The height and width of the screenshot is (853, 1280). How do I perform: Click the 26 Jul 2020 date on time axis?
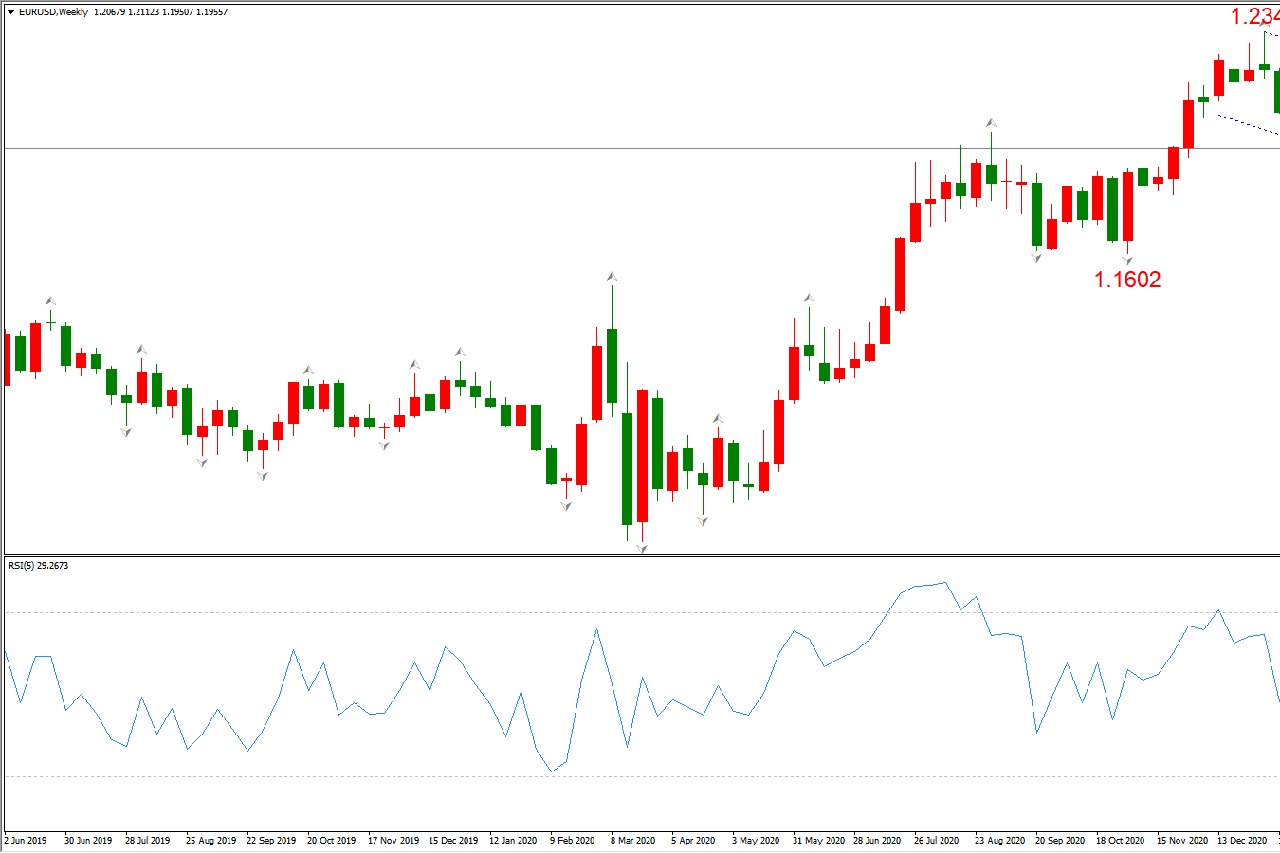(x=935, y=841)
